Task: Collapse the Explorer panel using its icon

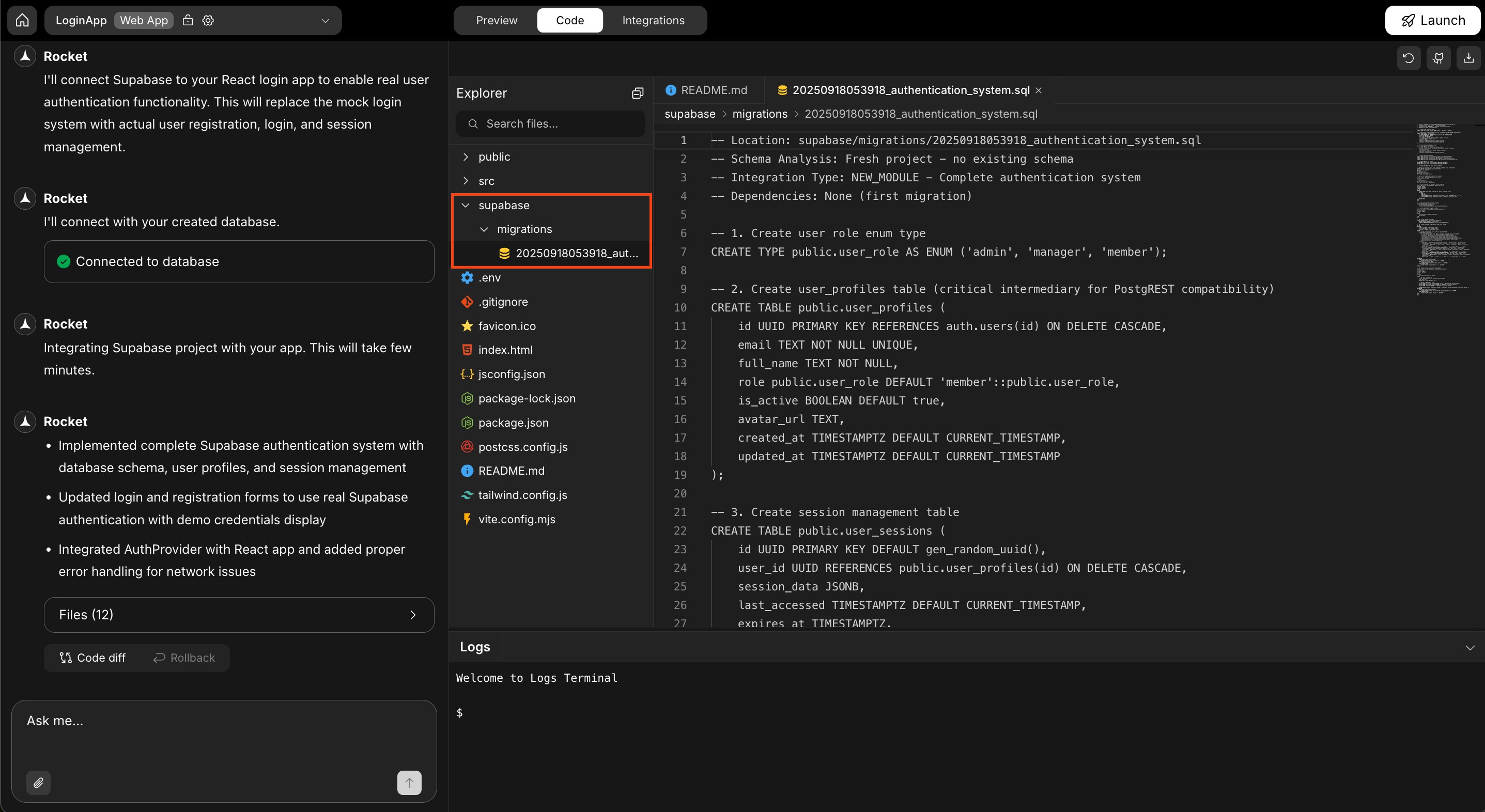Action: pyautogui.click(x=637, y=93)
